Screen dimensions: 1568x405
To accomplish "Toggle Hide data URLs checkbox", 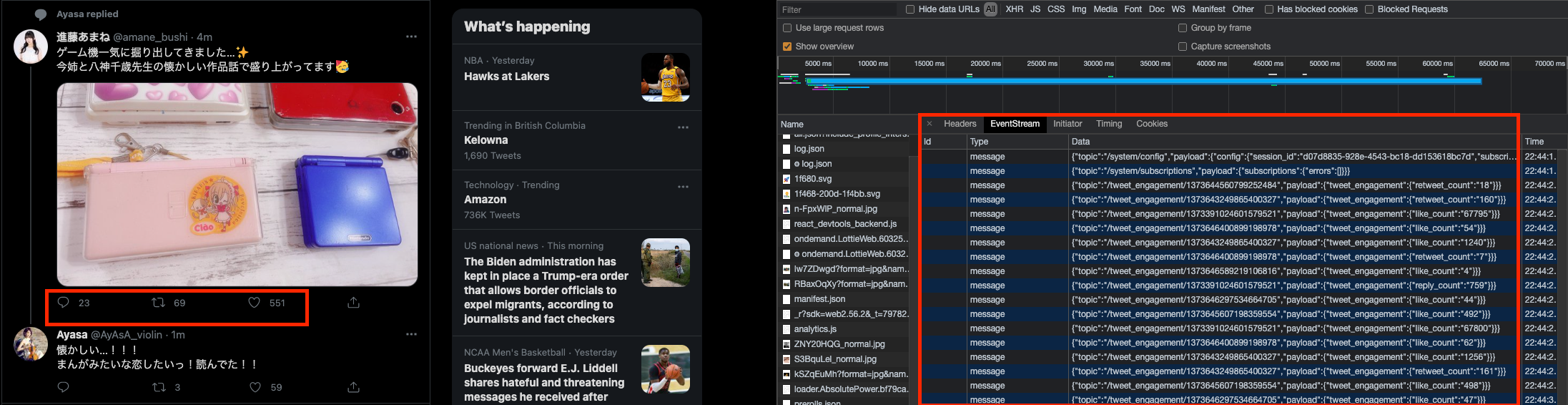I will pos(910,9).
